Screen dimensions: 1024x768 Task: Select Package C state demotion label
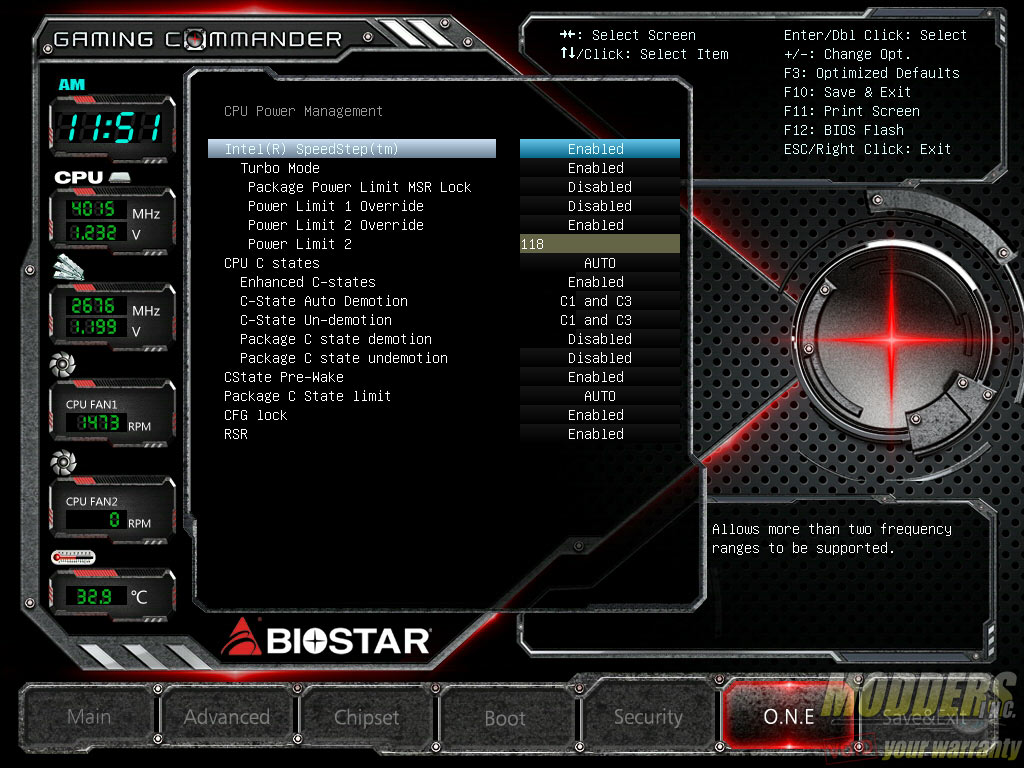click(x=336, y=338)
